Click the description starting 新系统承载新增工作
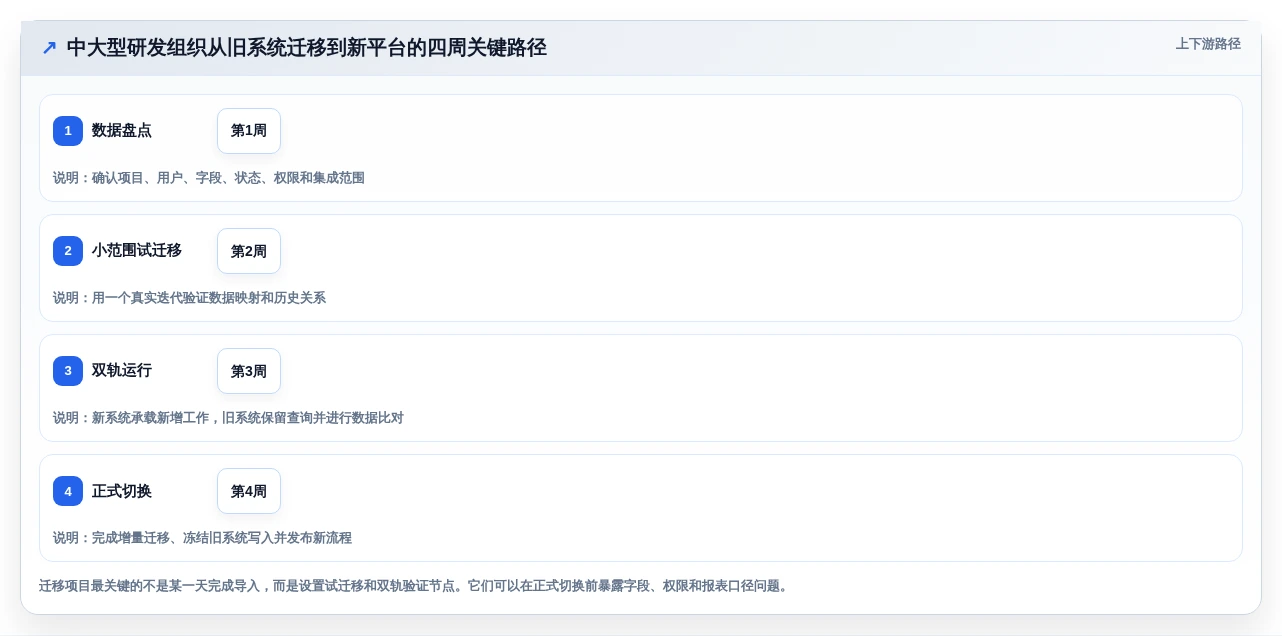 tap(228, 418)
